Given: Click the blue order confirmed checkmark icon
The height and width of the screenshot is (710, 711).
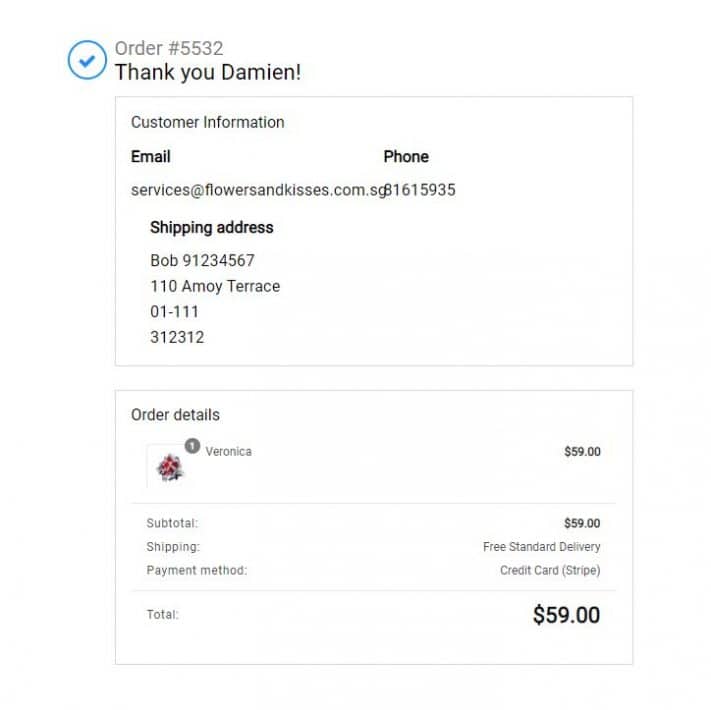Looking at the screenshot, I should pos(87,60).
